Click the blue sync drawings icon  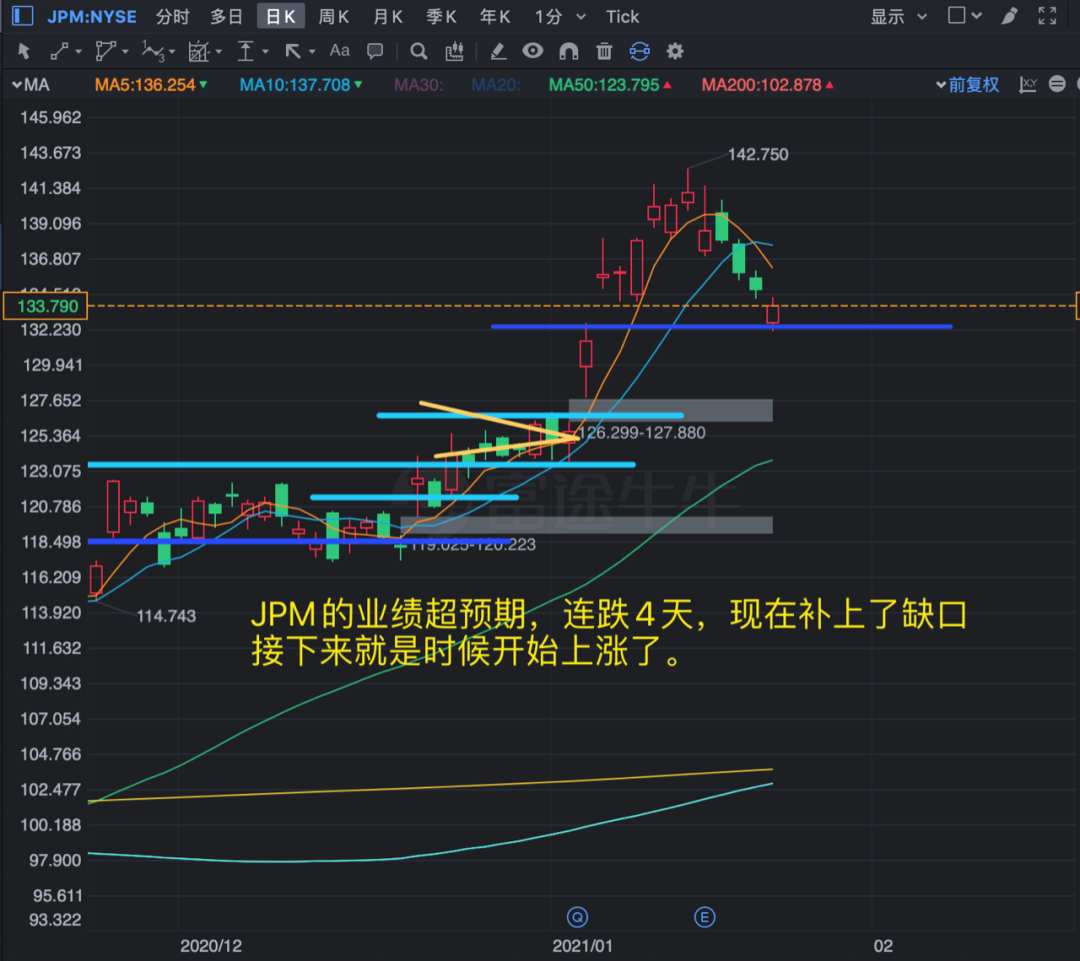click(x=639, y=52)
